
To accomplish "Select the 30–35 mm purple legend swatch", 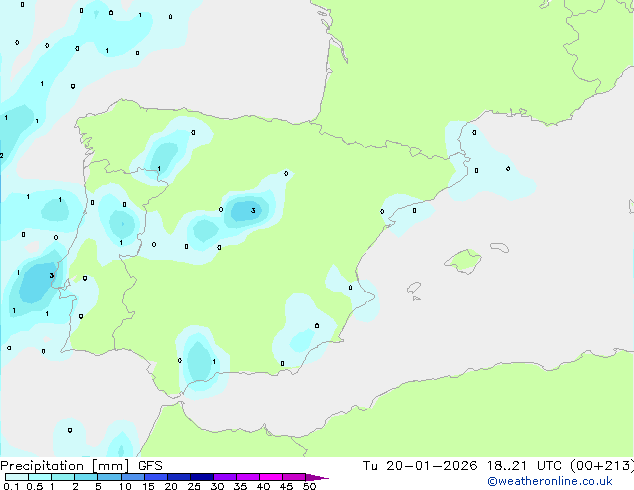I will pyautogui.click(x=225, y=477).
